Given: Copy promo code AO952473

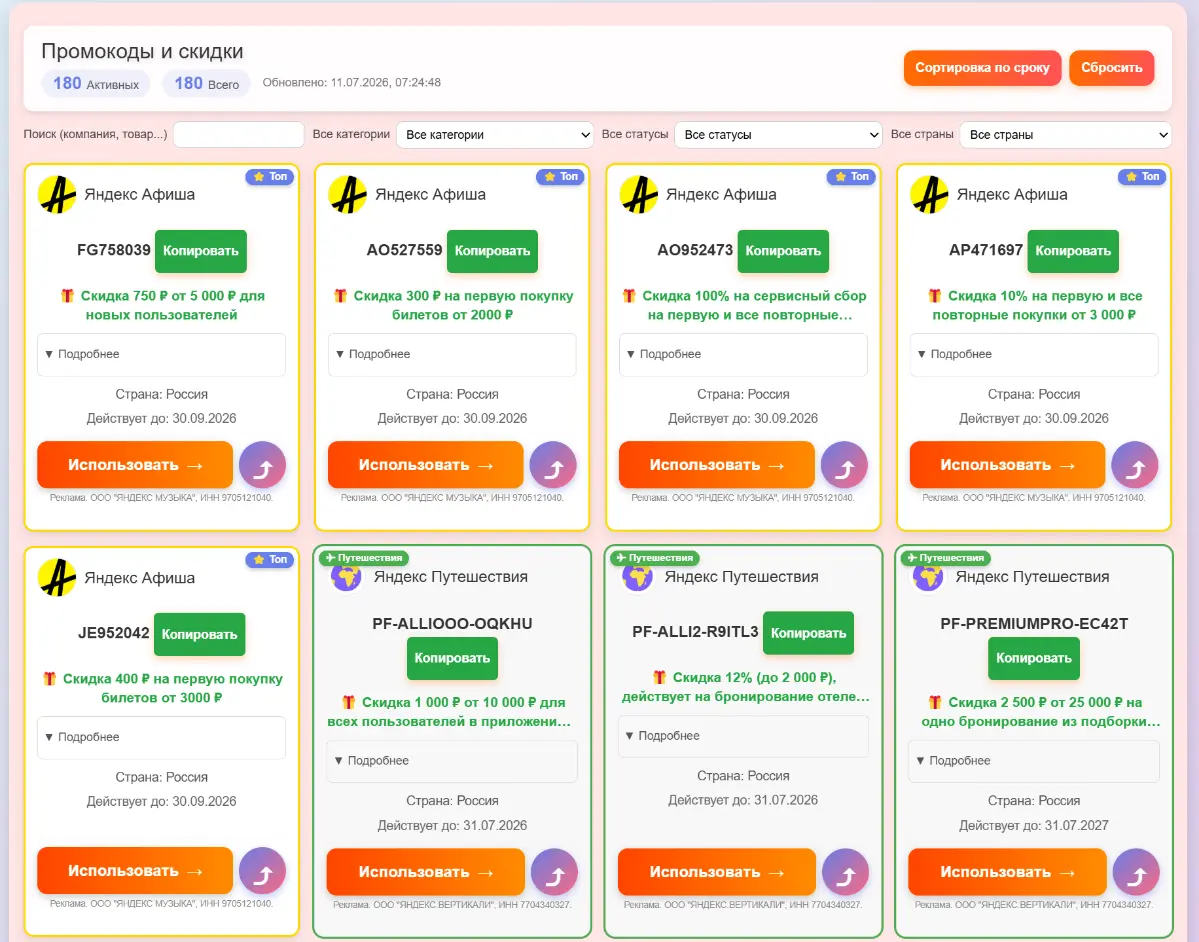Looking at the screenshot, I should pos(783,251).
